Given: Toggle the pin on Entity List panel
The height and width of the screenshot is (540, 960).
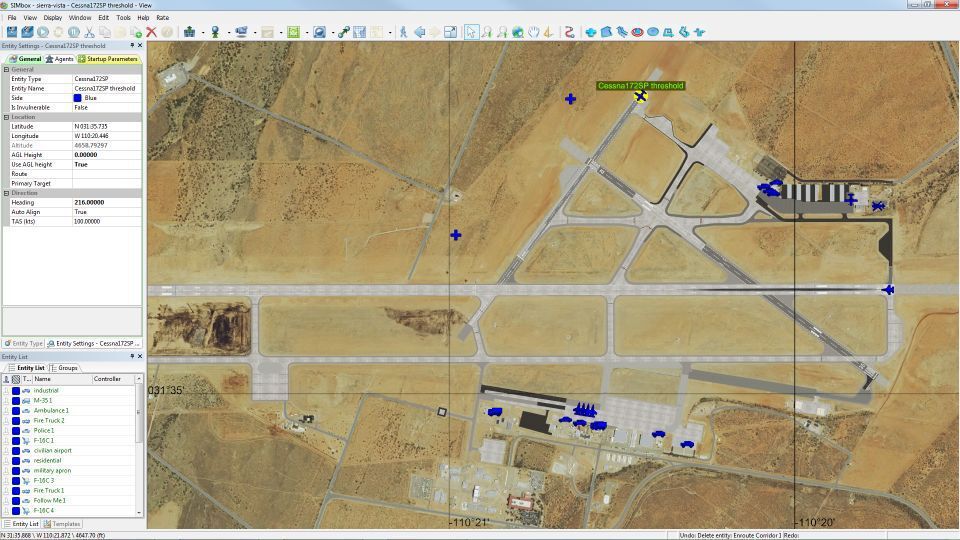Looking at the screenshot, I should 132,356.
